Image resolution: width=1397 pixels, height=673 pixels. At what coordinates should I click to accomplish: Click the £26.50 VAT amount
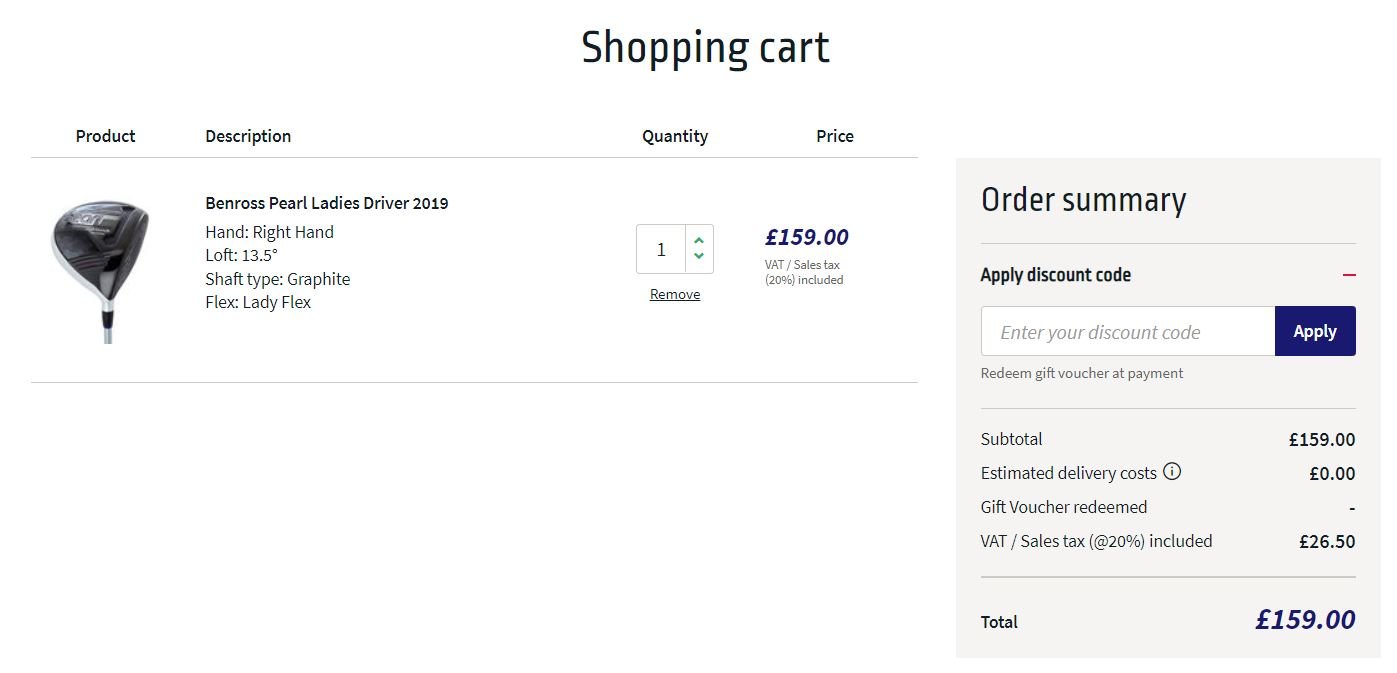point(1327,542)
